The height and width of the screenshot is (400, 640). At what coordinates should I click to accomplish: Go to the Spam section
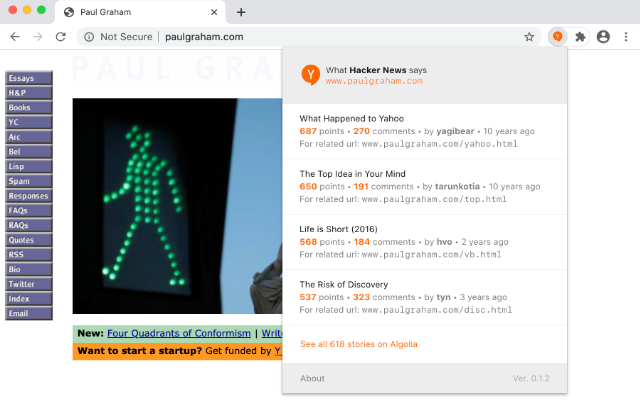pos(29,181)
